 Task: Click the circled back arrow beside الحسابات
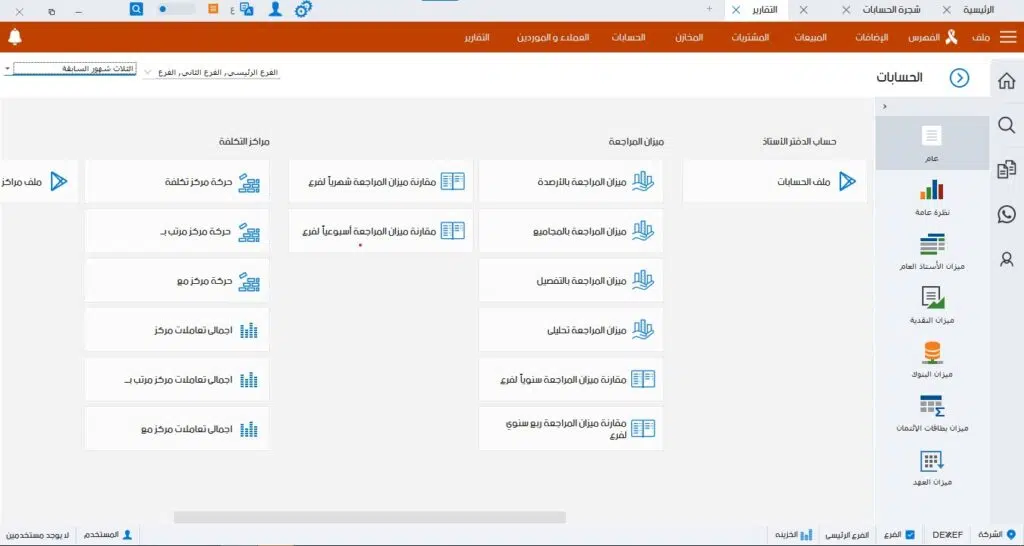tap(959, 78)
